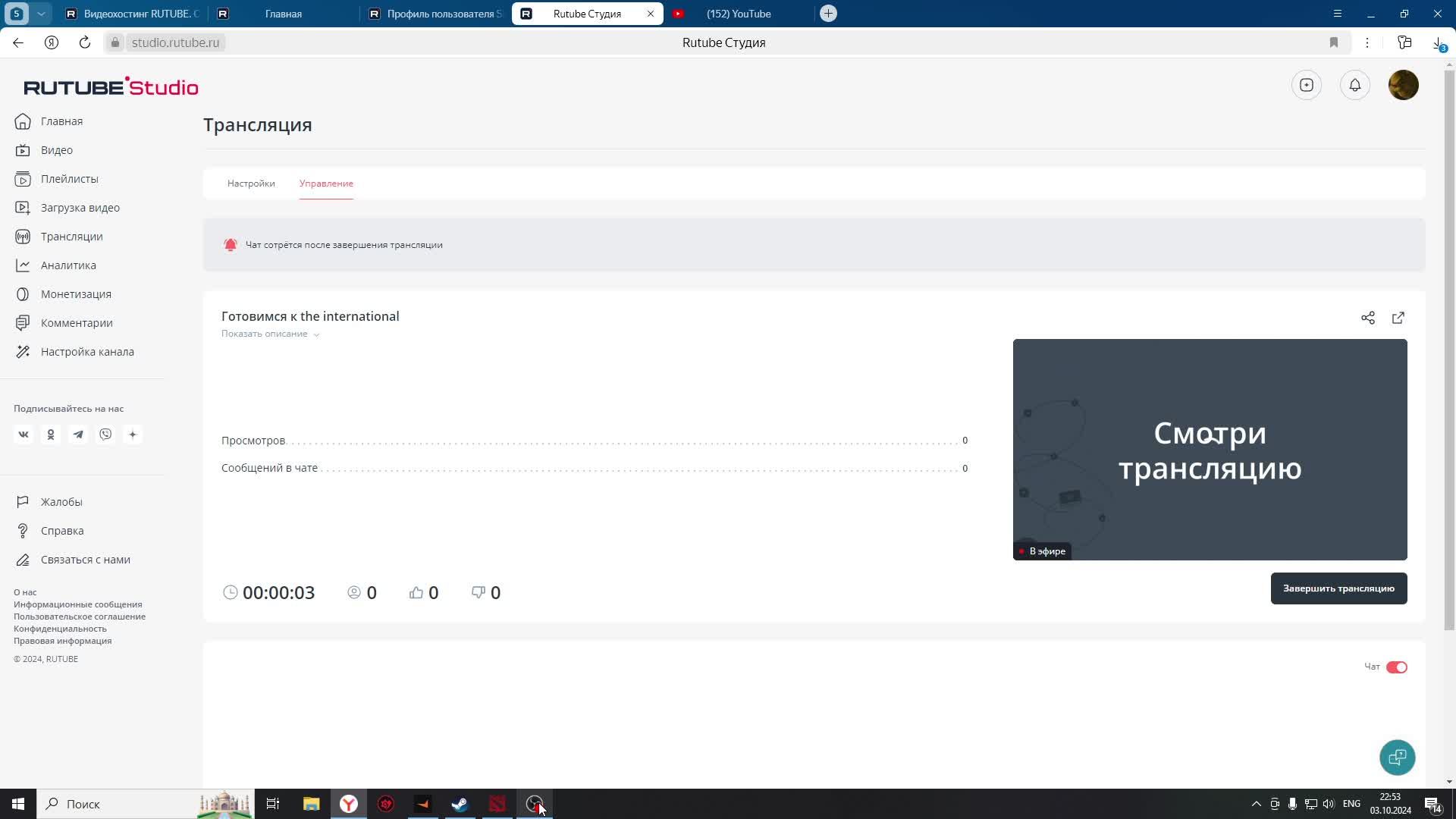
Task: Switch ENG keyboard language
Action: pos(1351,804)
